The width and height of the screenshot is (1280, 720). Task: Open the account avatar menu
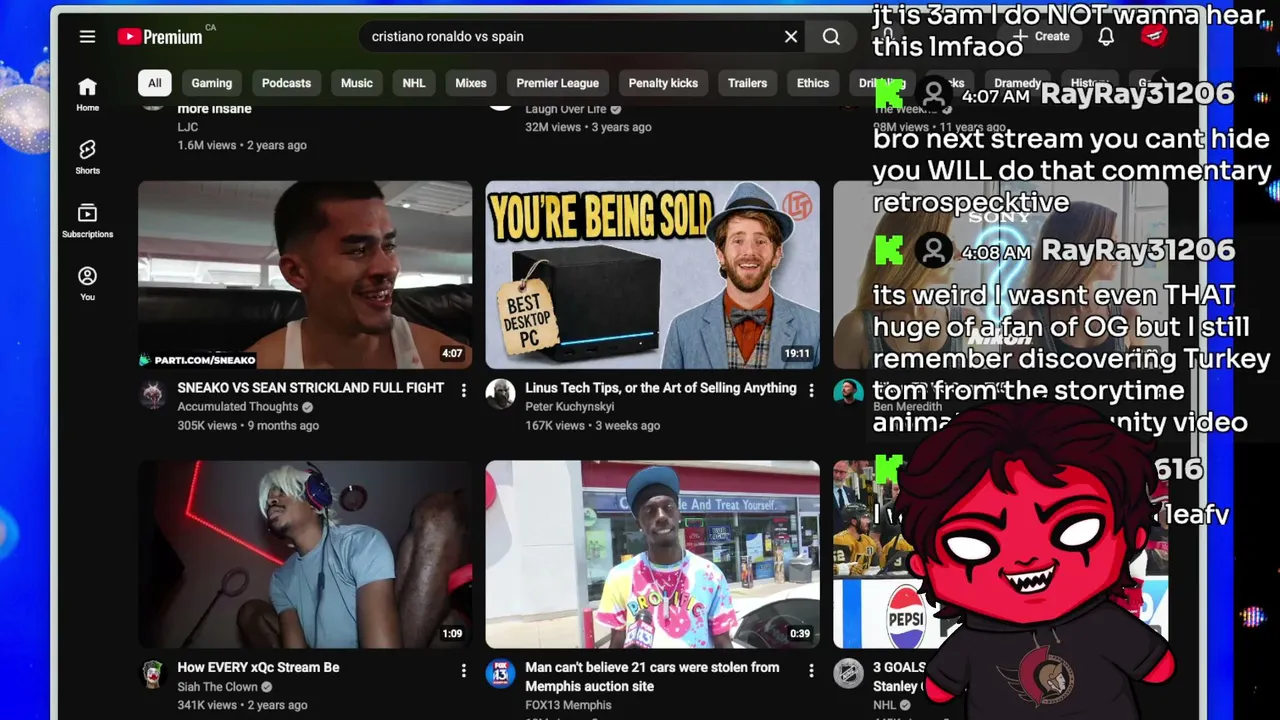pyautogui.click(x=1154, y=37)
